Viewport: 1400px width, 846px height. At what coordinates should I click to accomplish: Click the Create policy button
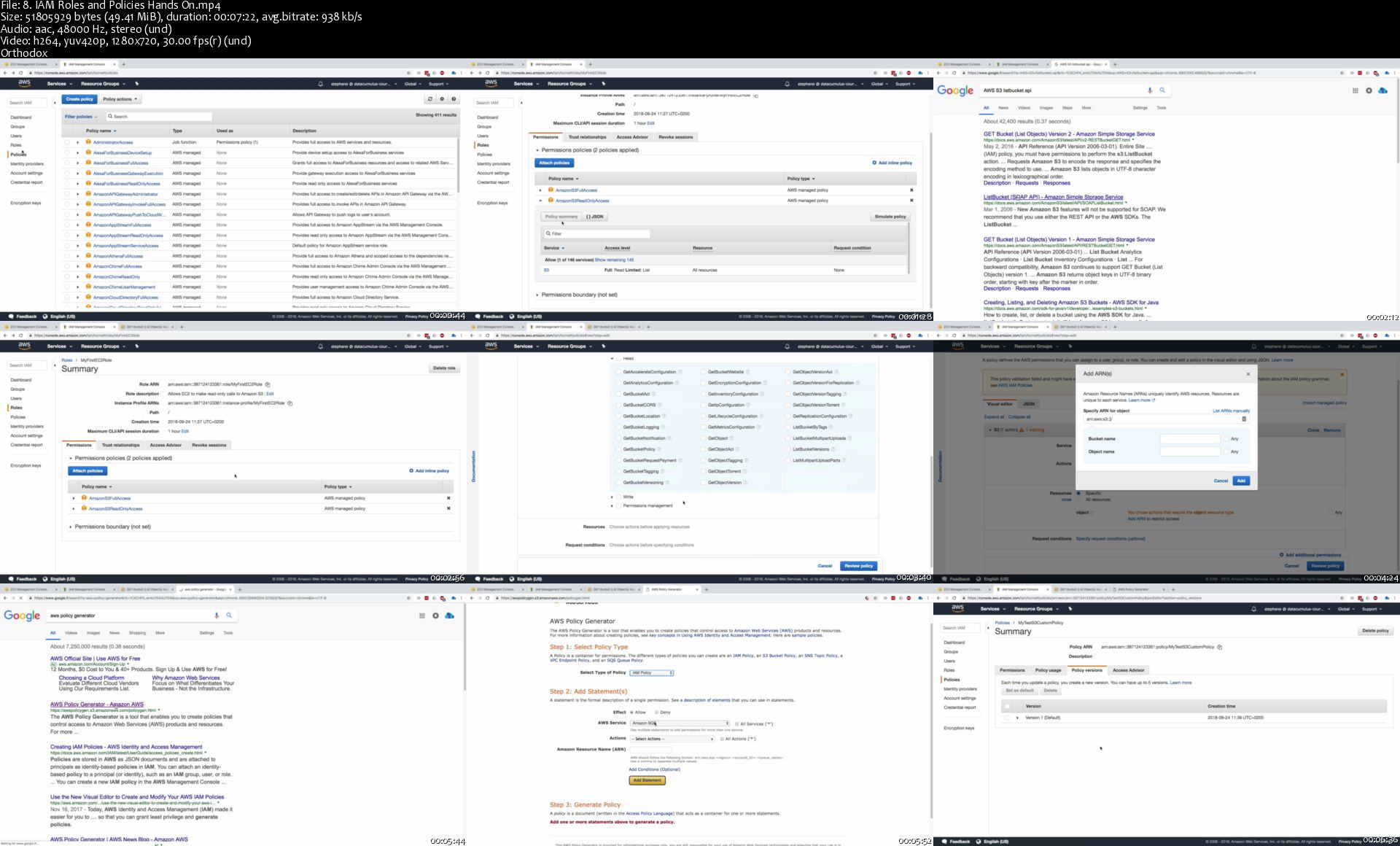click(x=79, y=99)
